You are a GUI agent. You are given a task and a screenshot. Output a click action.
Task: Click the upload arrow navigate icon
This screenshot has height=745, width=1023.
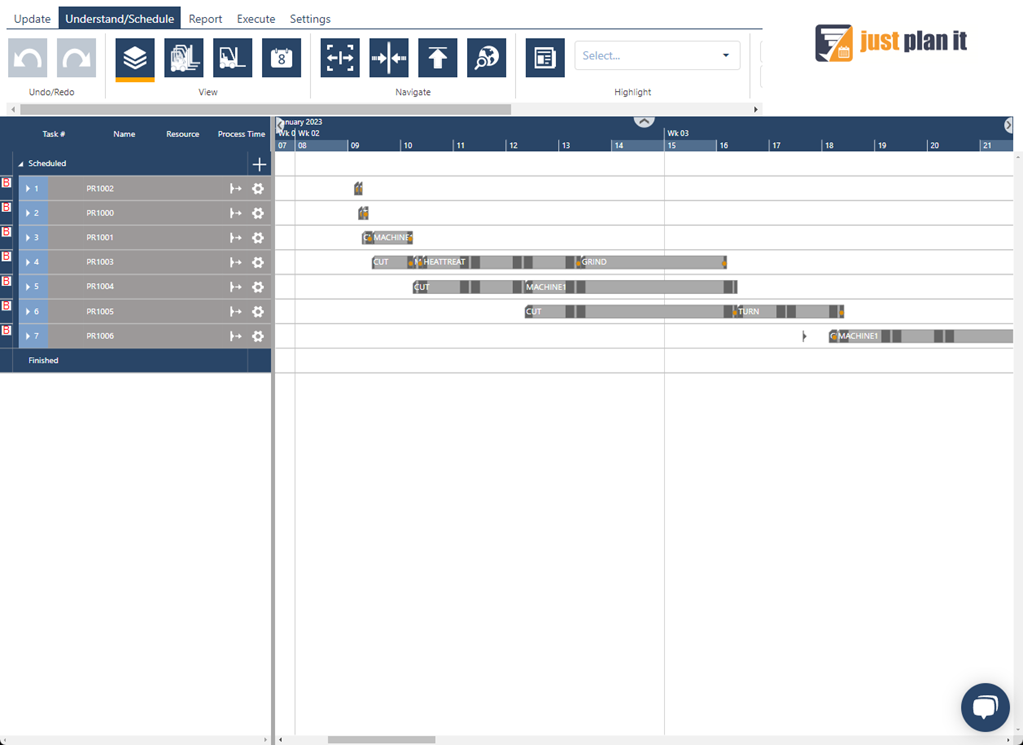(x=437, y=58)
